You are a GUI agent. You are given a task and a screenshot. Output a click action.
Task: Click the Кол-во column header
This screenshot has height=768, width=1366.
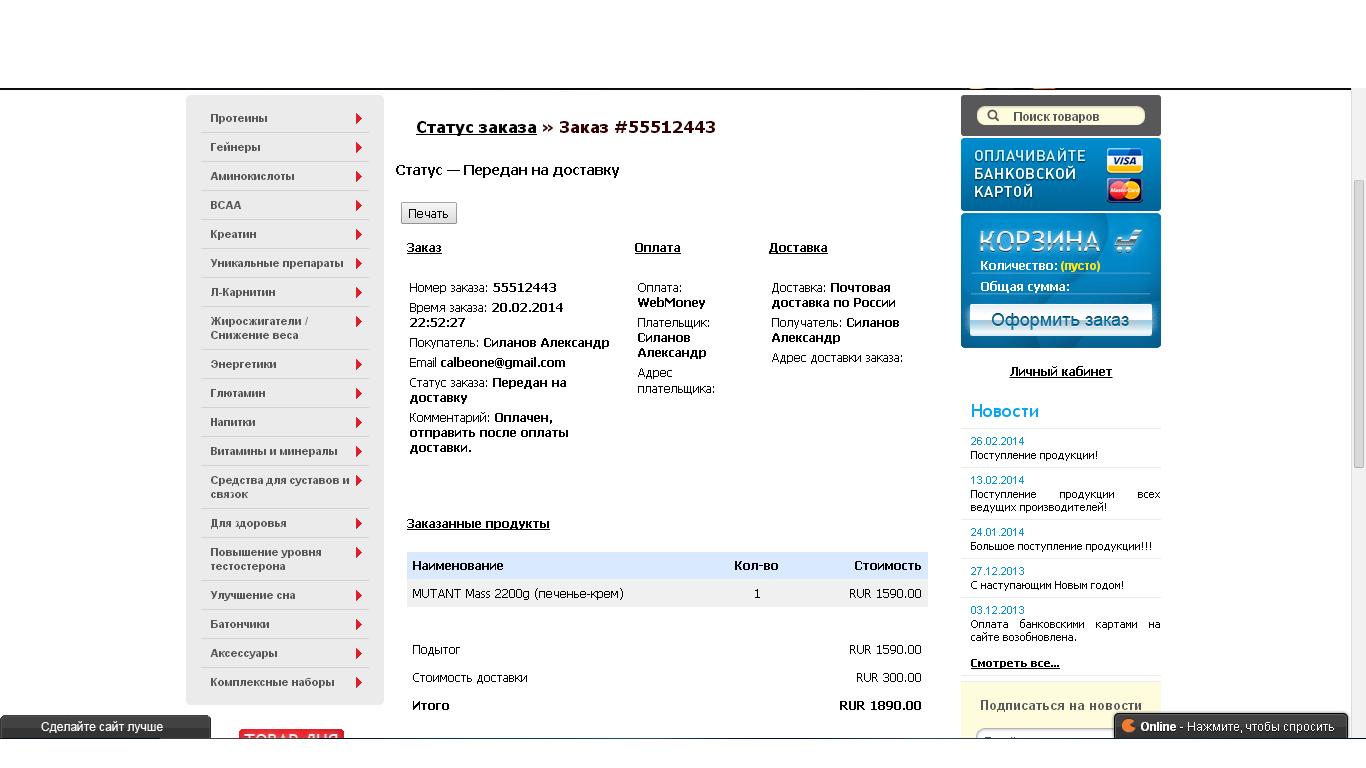pyautogui.click(x=756, y=566)
